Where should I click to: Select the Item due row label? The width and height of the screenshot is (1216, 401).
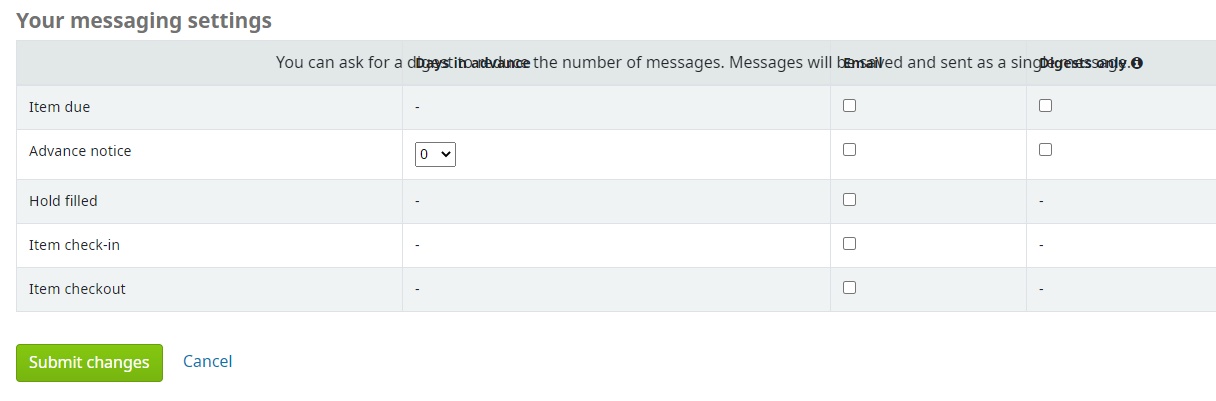coord(59,107)
